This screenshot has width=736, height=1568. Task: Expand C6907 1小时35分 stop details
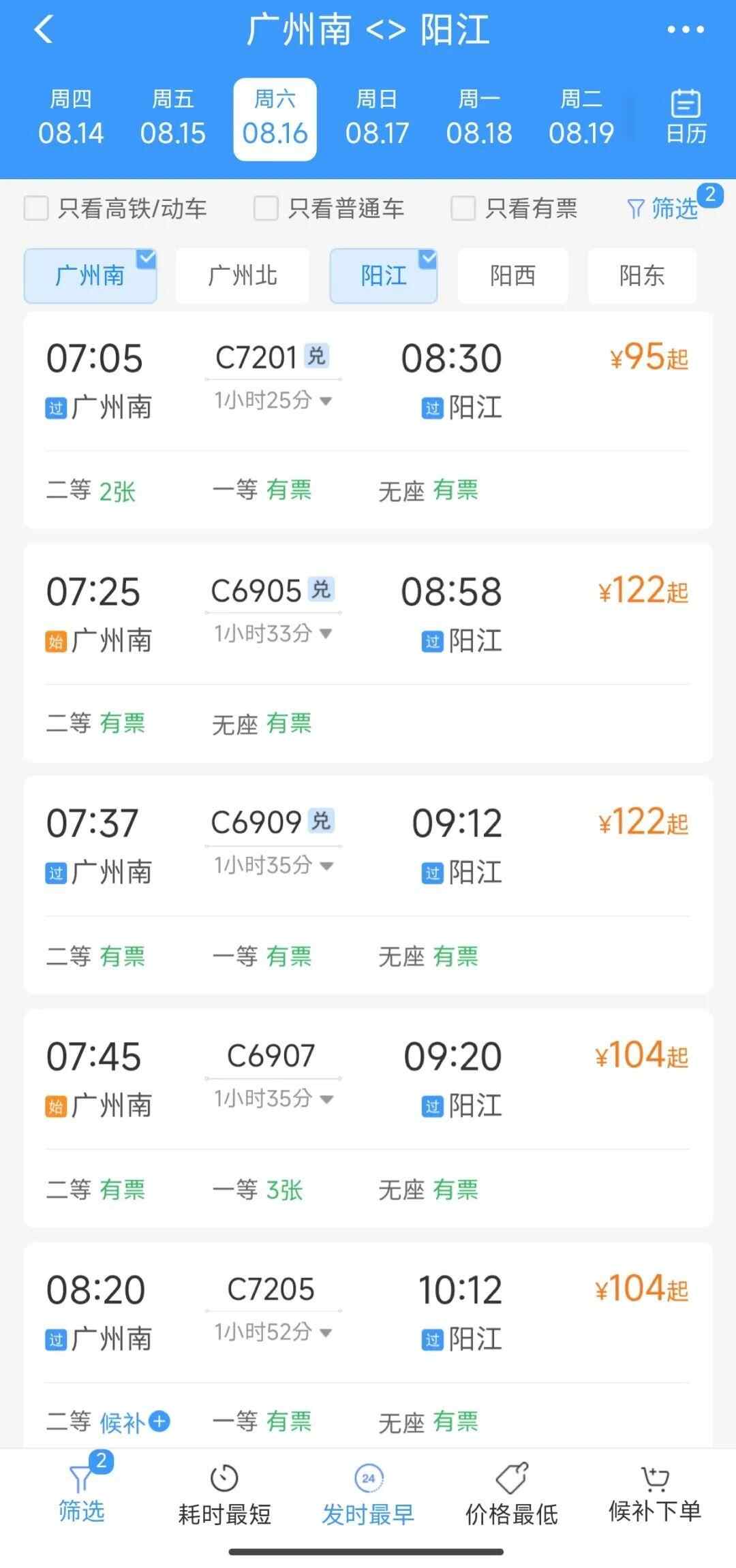(326, 1099)
